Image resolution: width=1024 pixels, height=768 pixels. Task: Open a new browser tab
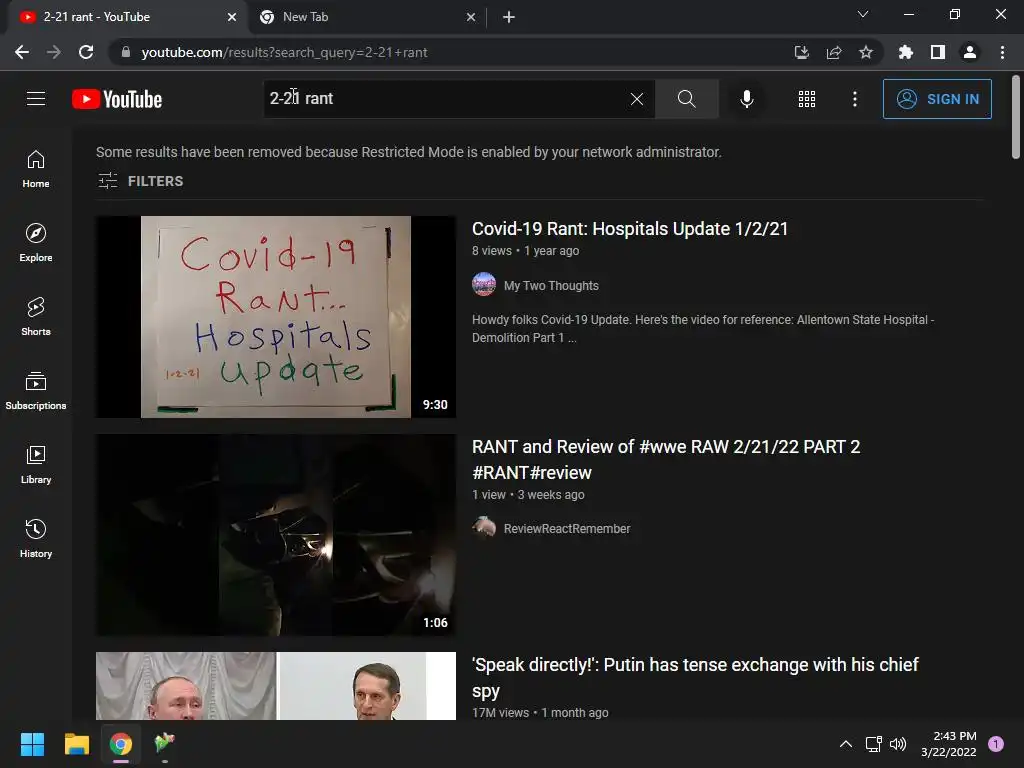point(509,17)
